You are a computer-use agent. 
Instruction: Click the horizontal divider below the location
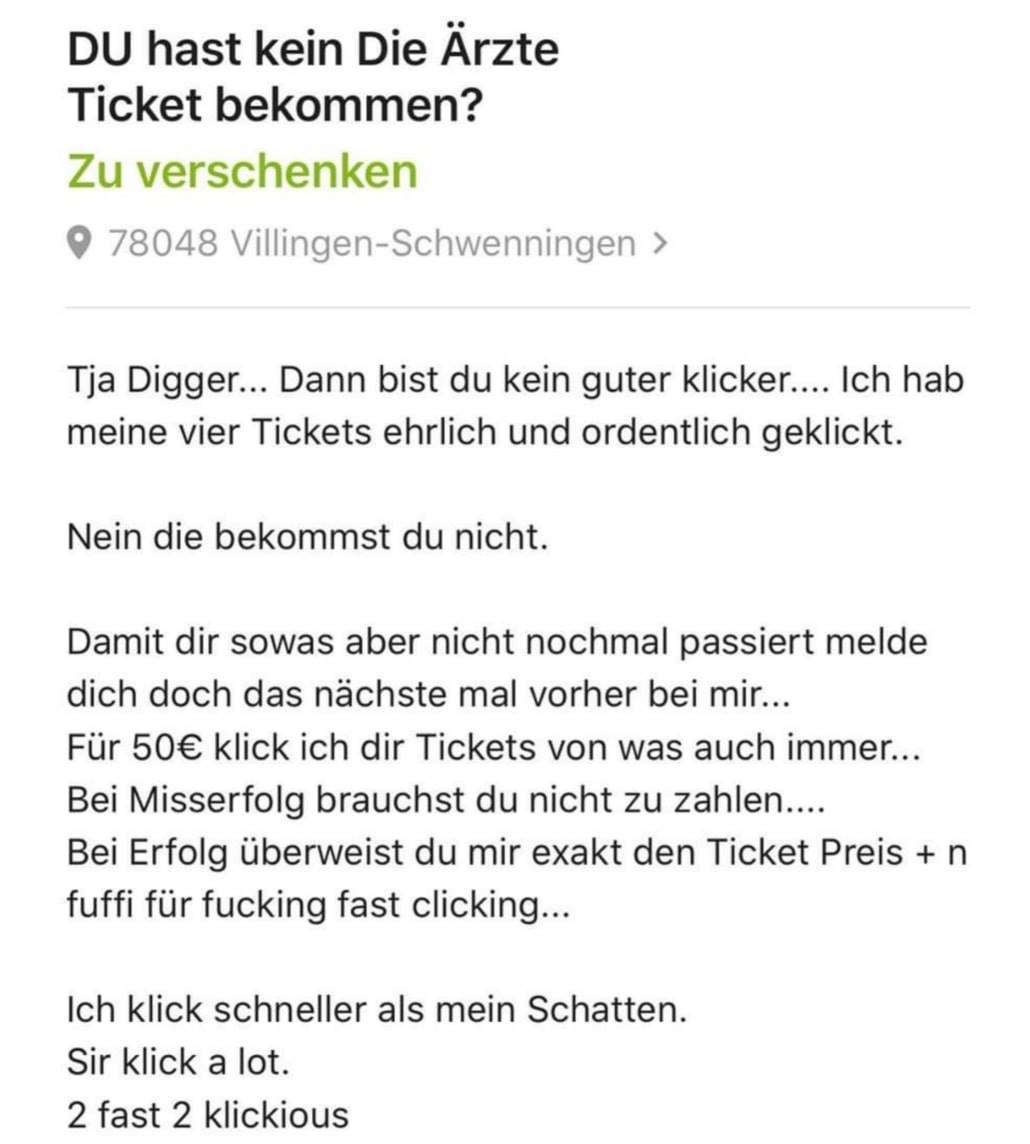[x=518, y=308]
